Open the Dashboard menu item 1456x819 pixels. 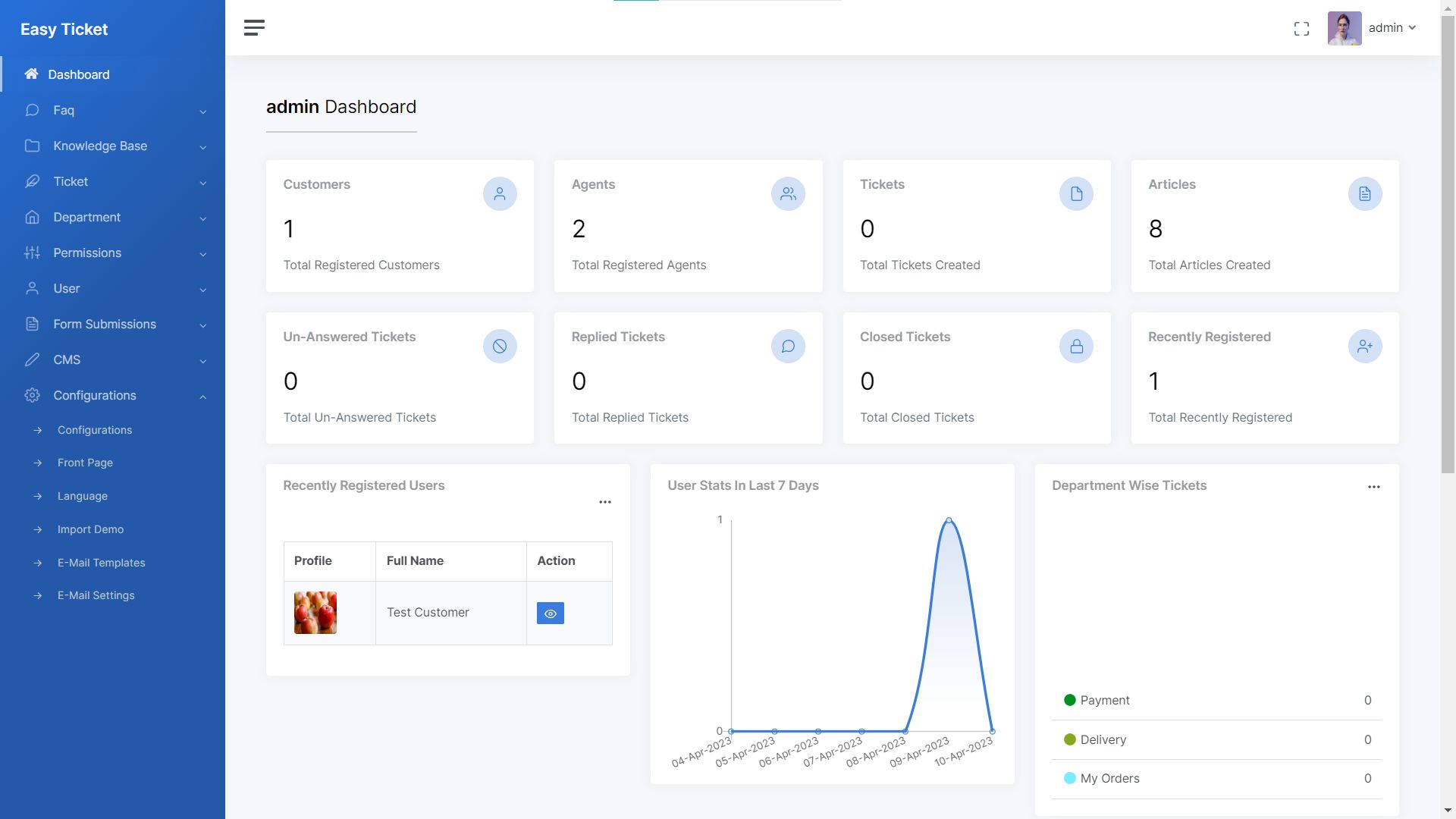[x=112, y=74]
